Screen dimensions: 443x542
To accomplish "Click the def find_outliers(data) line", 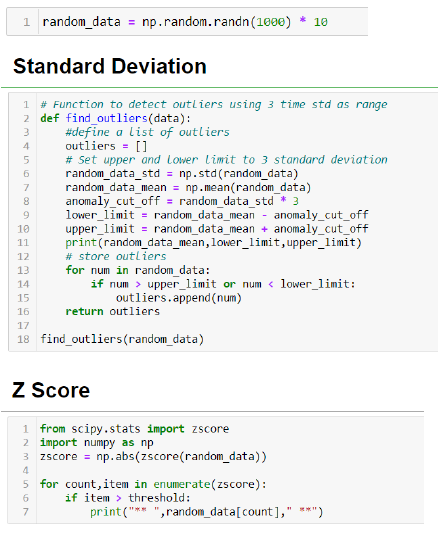I will [115, 118].
